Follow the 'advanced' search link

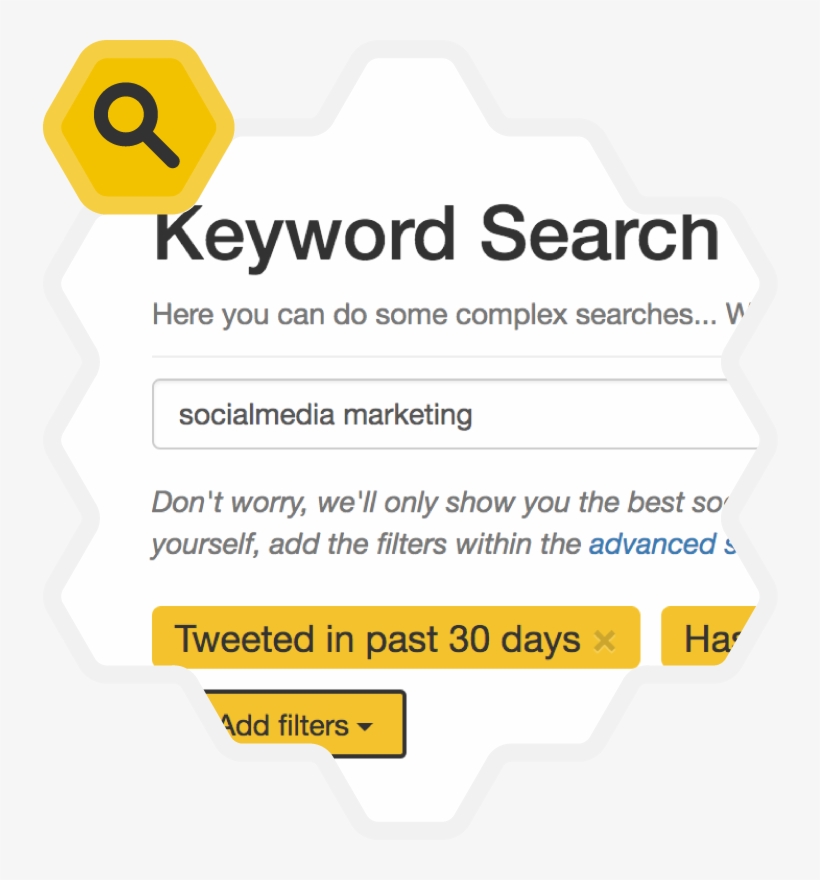[650, 544]
